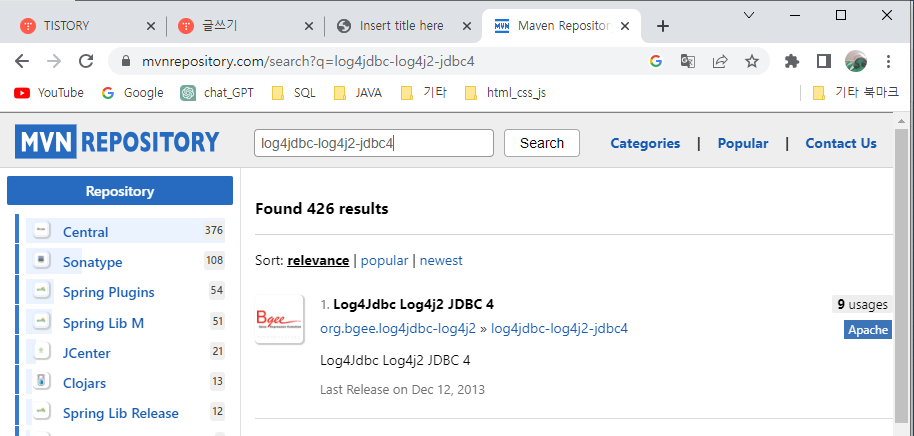Open Log4Jdbc Log4j2 JDBC 4 result title
The height and width of the screenshot is (436, 914).
coord(413,304)
